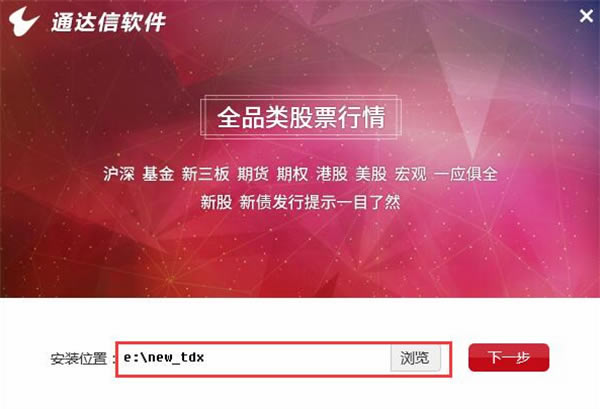Click the 新债发行提示一目了然 text
This screenshot has height=409, width=600.
pyautogui.click(x=320, y=202)
